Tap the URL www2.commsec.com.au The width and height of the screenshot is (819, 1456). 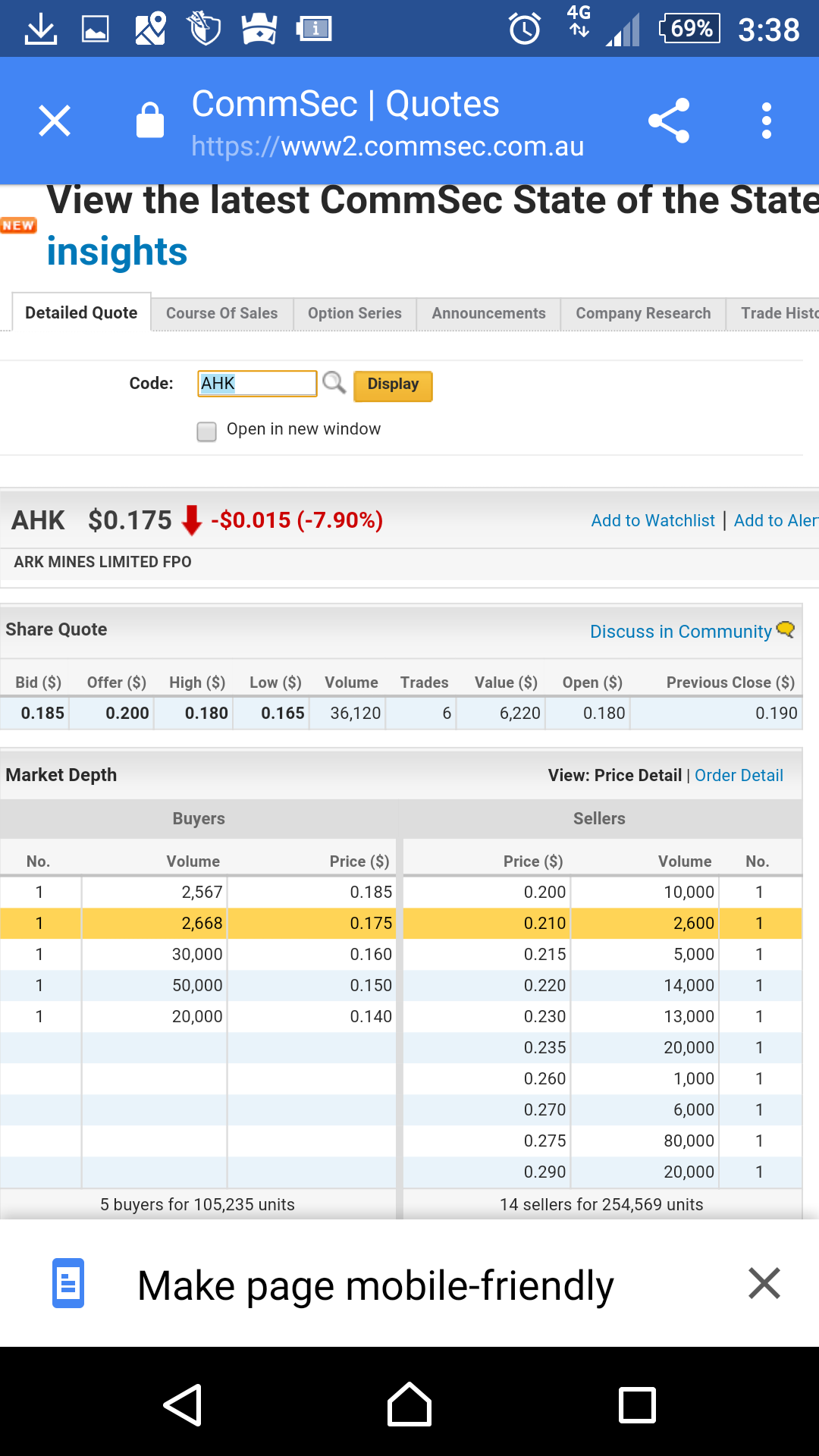388,146
